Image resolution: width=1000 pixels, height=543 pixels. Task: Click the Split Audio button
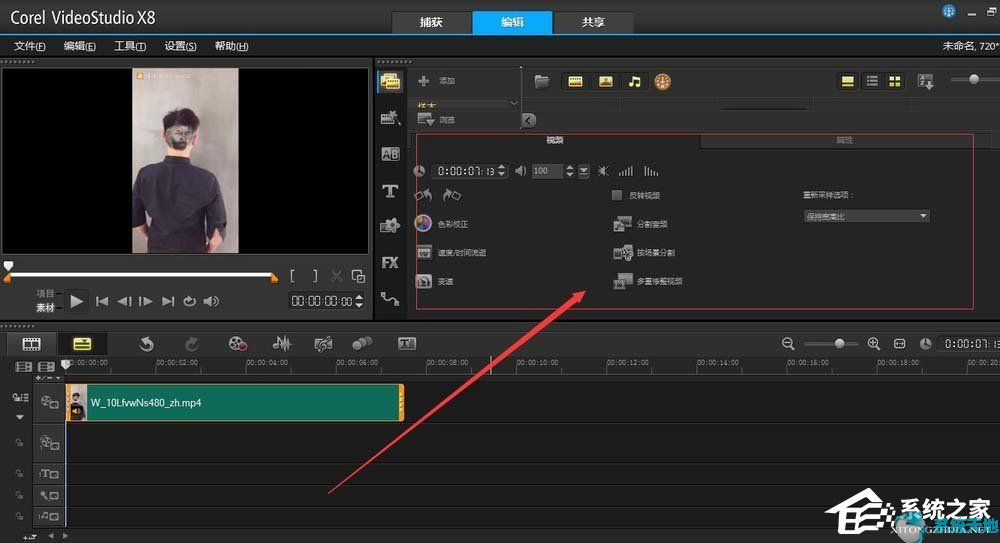coord(640,224)
